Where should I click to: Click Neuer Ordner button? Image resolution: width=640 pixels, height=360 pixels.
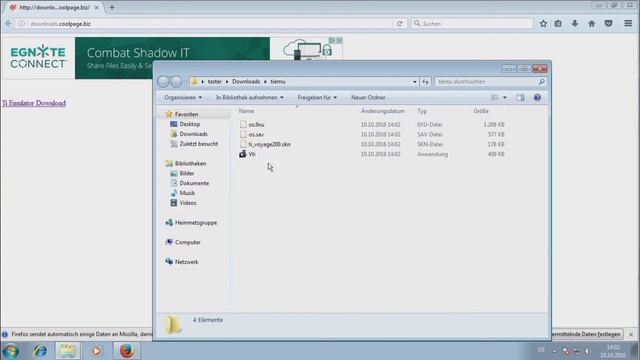point(368,98)
